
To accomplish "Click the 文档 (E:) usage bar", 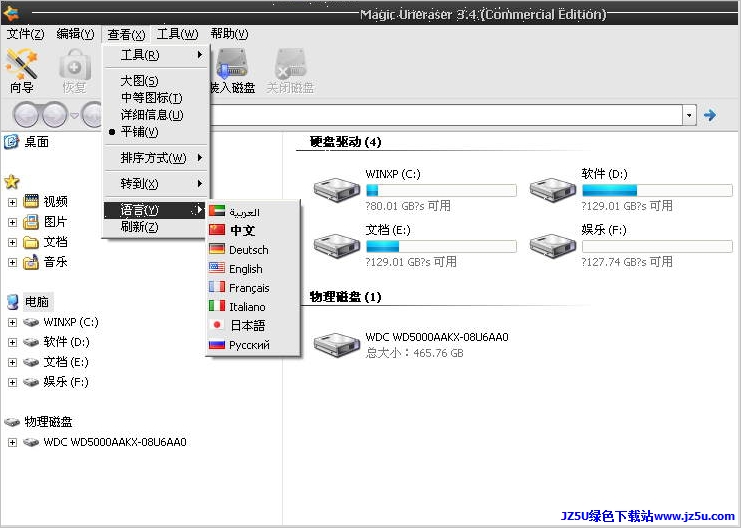I will tap(441, 246).
